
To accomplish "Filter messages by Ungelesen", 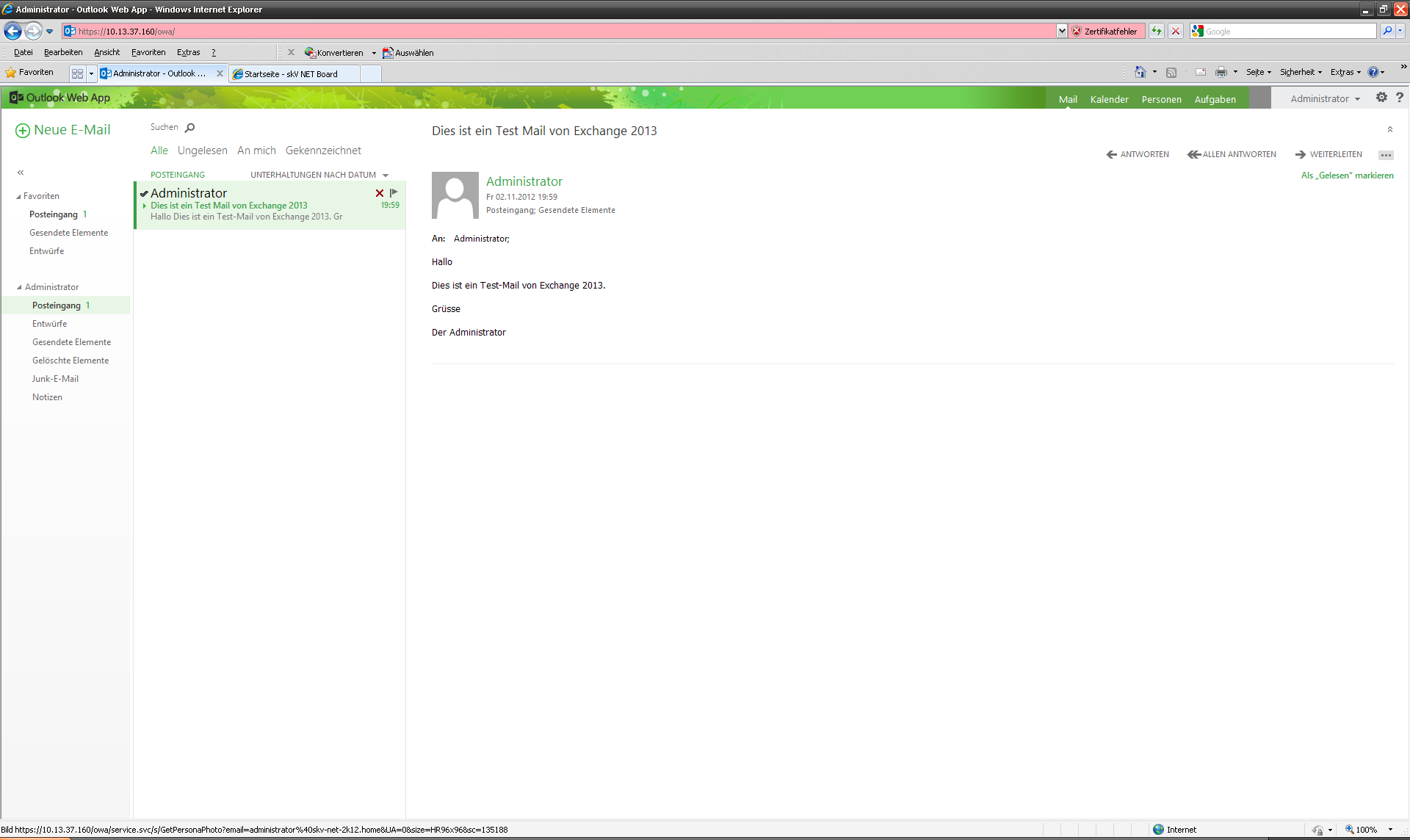I will point(202,151).
